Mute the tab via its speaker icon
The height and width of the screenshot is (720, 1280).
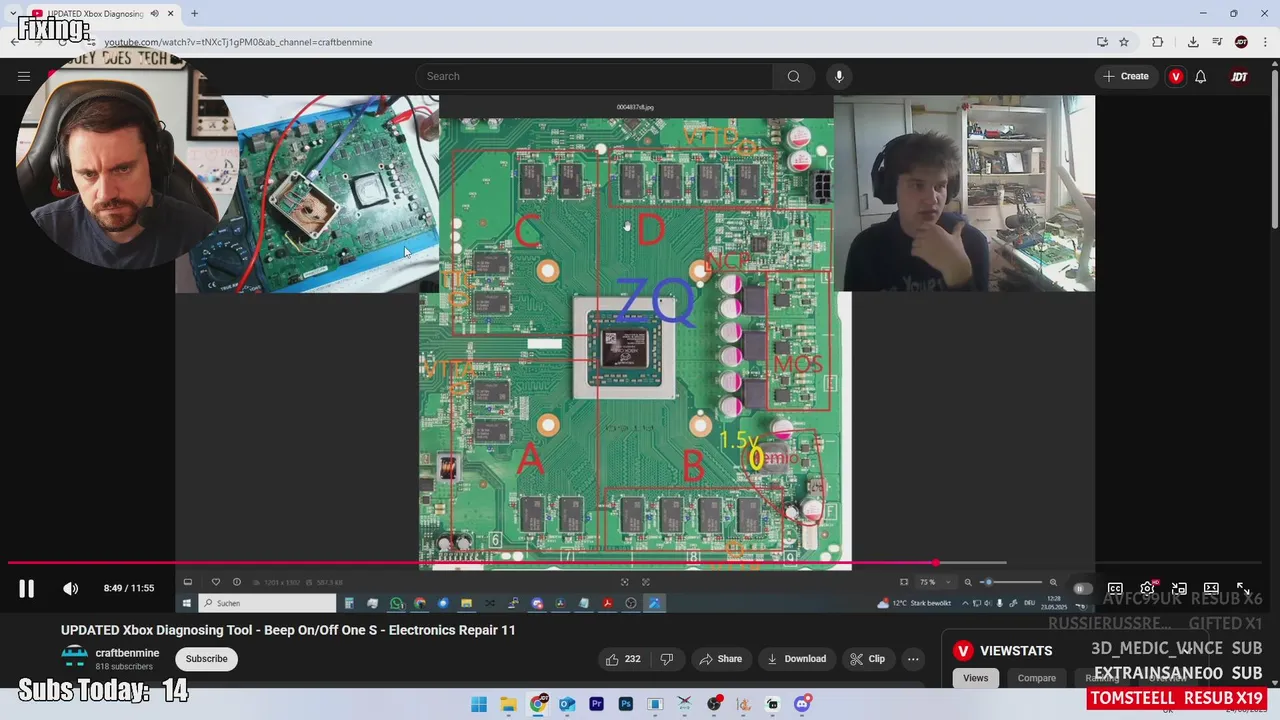point(154,14)
